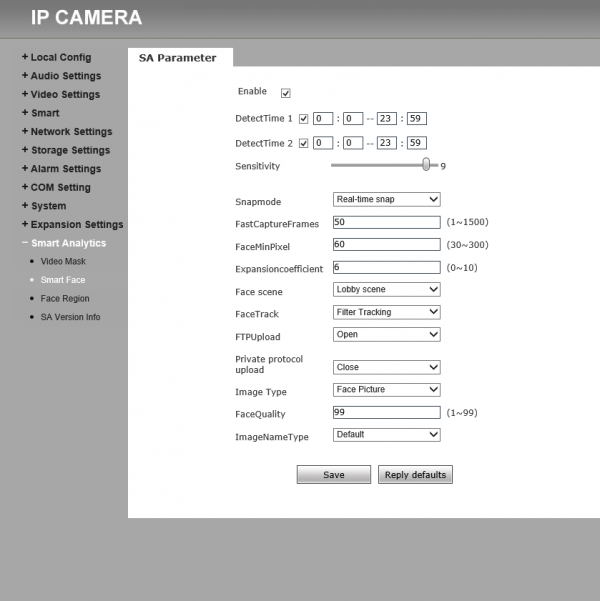Click the Reply defaults button
Screen dimensions: 600x601
click(x=415, y=475)
